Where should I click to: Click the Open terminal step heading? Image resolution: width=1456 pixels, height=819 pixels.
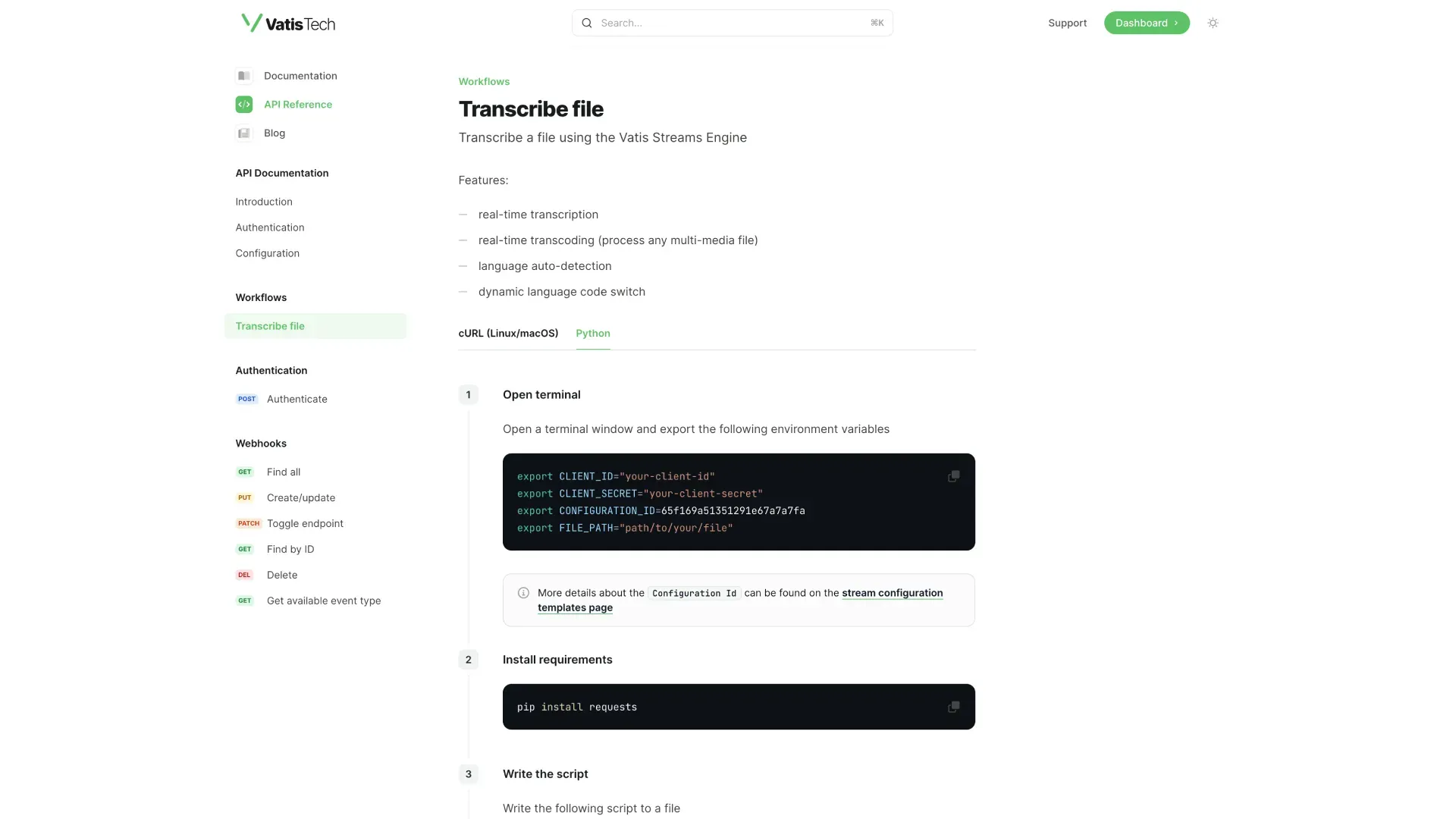click(541, 395)
